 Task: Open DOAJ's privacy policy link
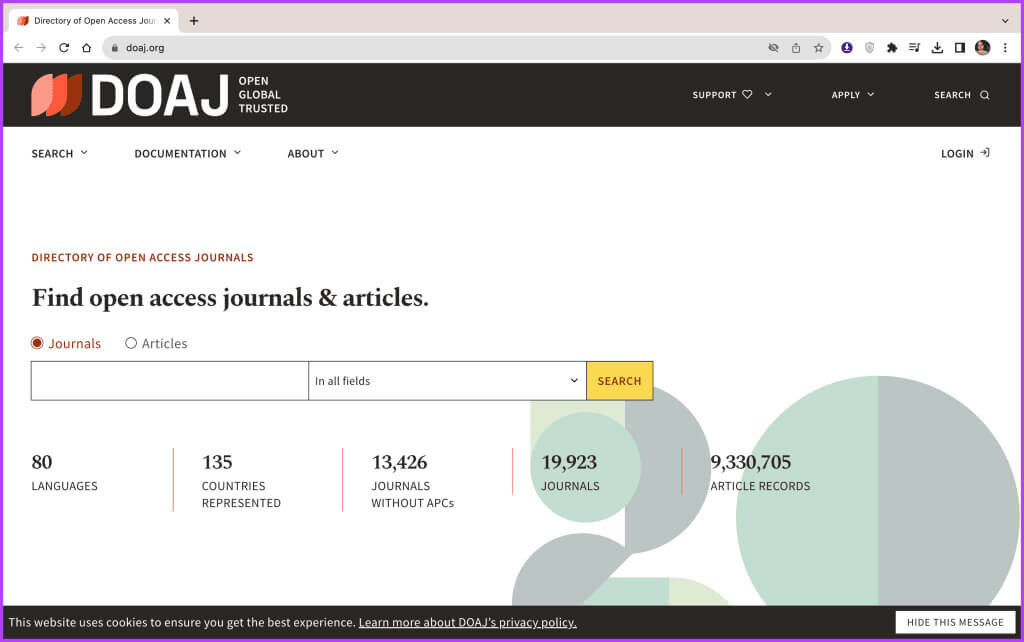(468, 622)
